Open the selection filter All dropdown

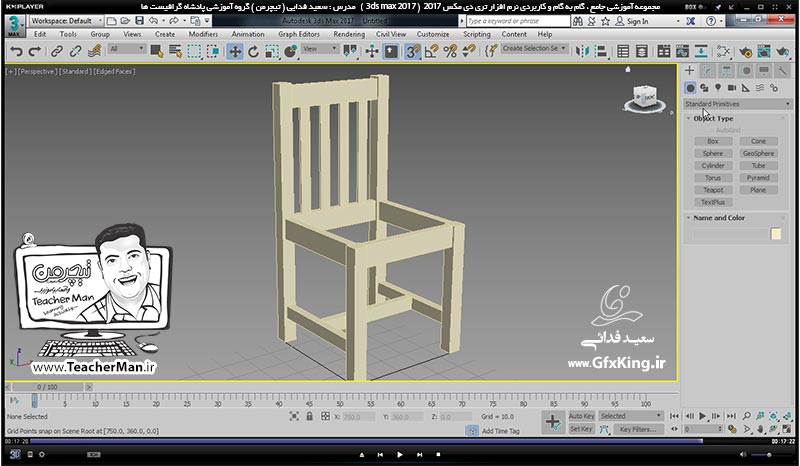(127, 49)
